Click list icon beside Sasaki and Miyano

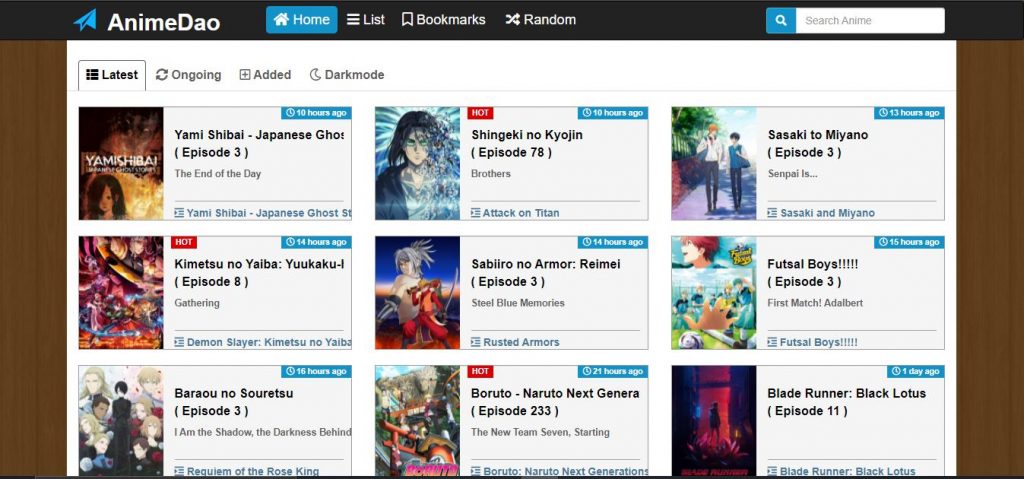pyautogui.click(x=772, y=213)
